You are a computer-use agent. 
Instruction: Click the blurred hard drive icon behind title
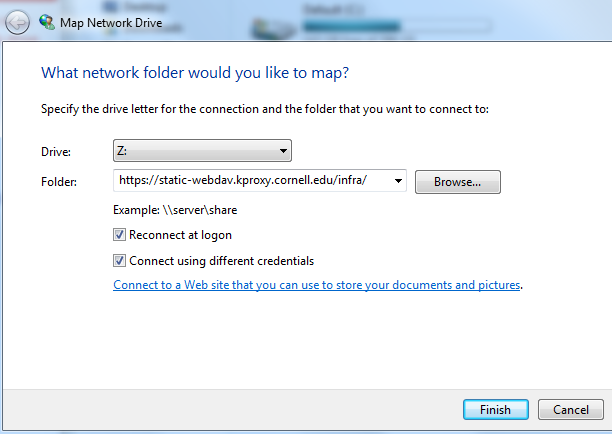coord(273,28)
